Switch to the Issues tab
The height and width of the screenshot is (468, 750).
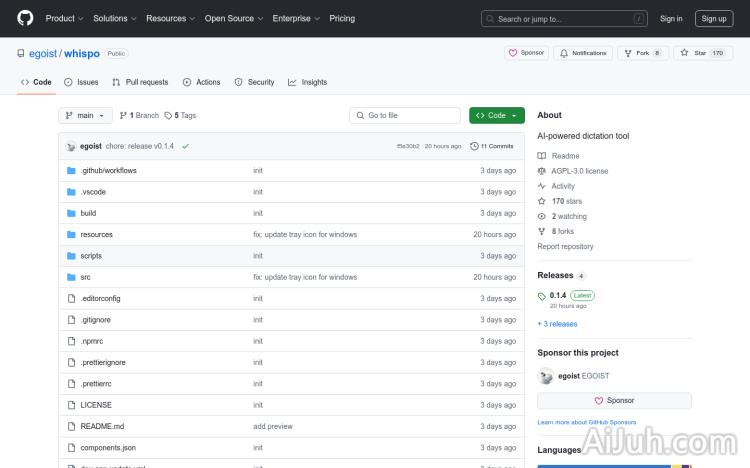(81, 82)
